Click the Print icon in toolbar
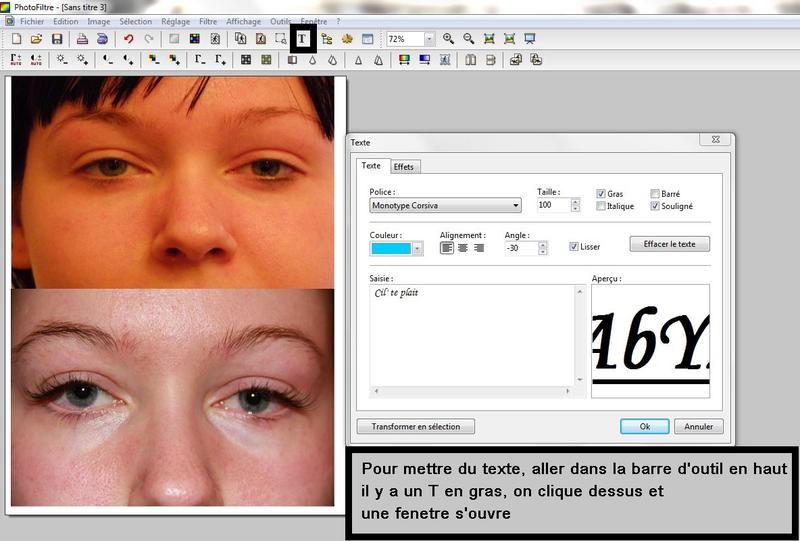800x541 pixels. (x=82, y=39)
